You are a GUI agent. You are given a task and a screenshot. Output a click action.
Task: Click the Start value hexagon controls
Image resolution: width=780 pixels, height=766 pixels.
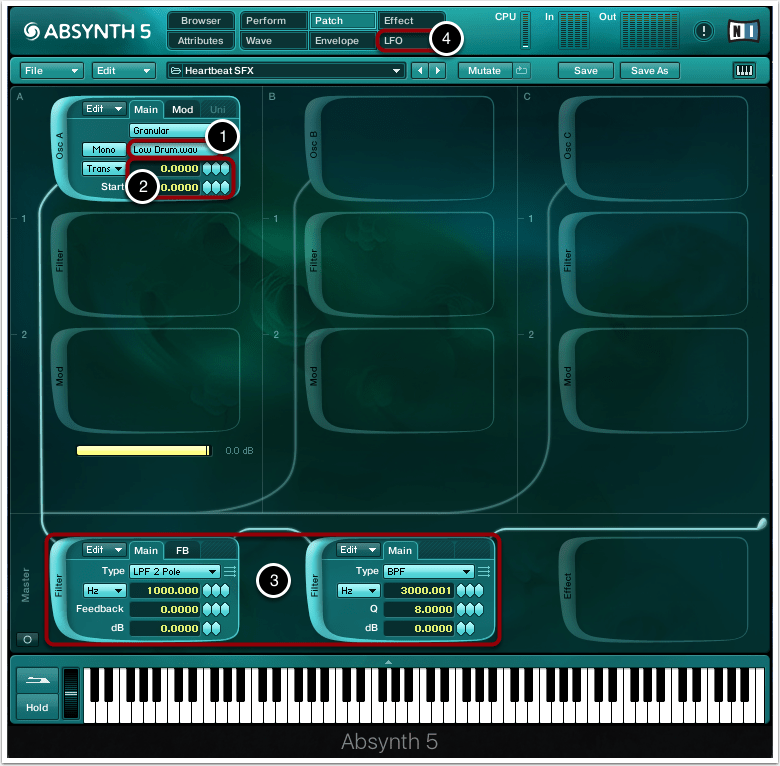click(216, 188)
